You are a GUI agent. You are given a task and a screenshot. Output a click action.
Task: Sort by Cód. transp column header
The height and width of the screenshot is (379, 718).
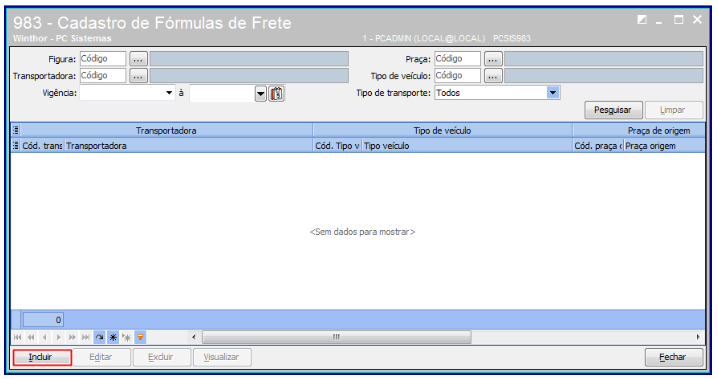[x=42, y=146]
